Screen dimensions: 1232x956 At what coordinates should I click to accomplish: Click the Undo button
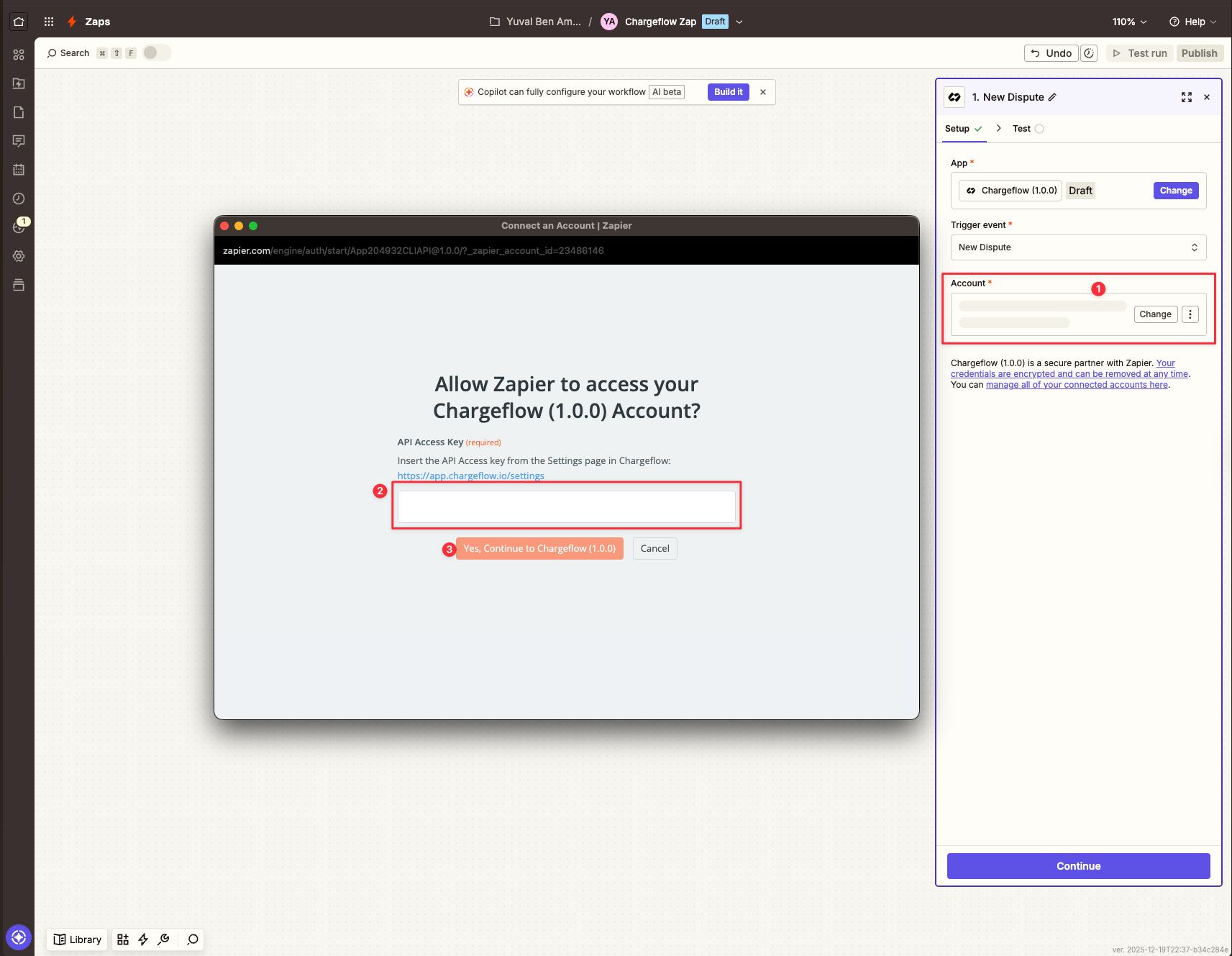pos(1051,53)
